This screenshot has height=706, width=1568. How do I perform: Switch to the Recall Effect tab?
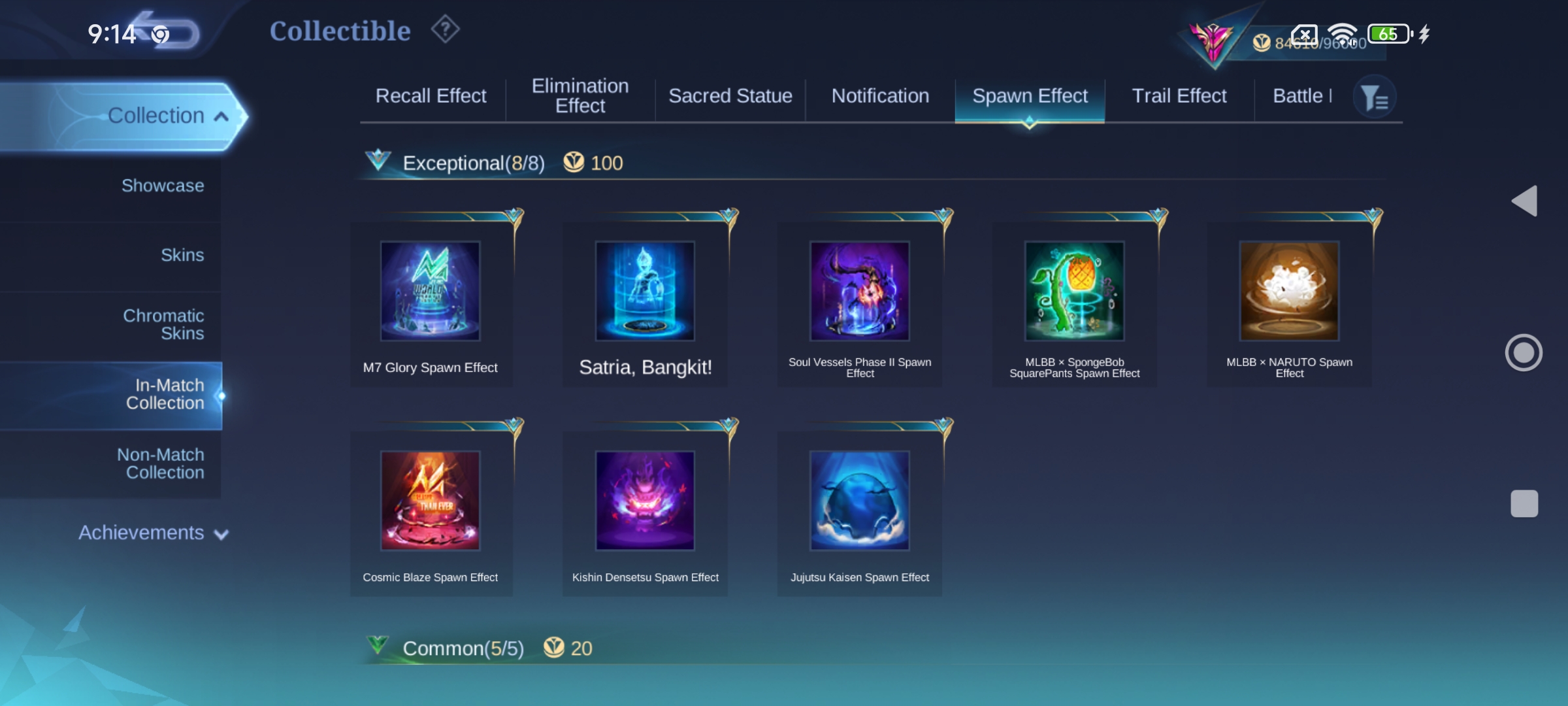click(431, 96)
